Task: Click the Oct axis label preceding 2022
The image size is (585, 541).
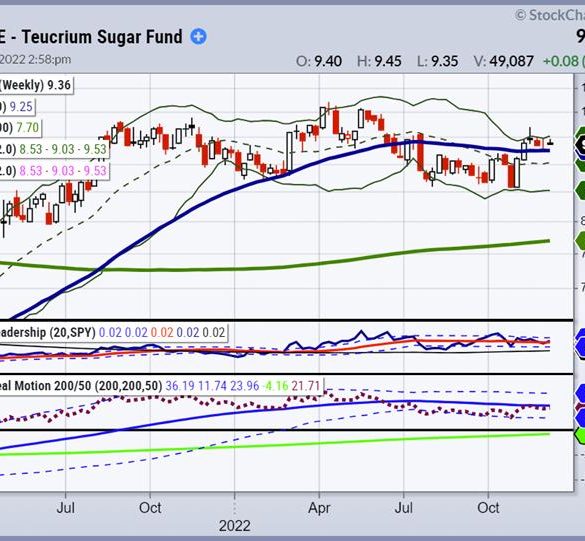Action: (x=150, y=507)
